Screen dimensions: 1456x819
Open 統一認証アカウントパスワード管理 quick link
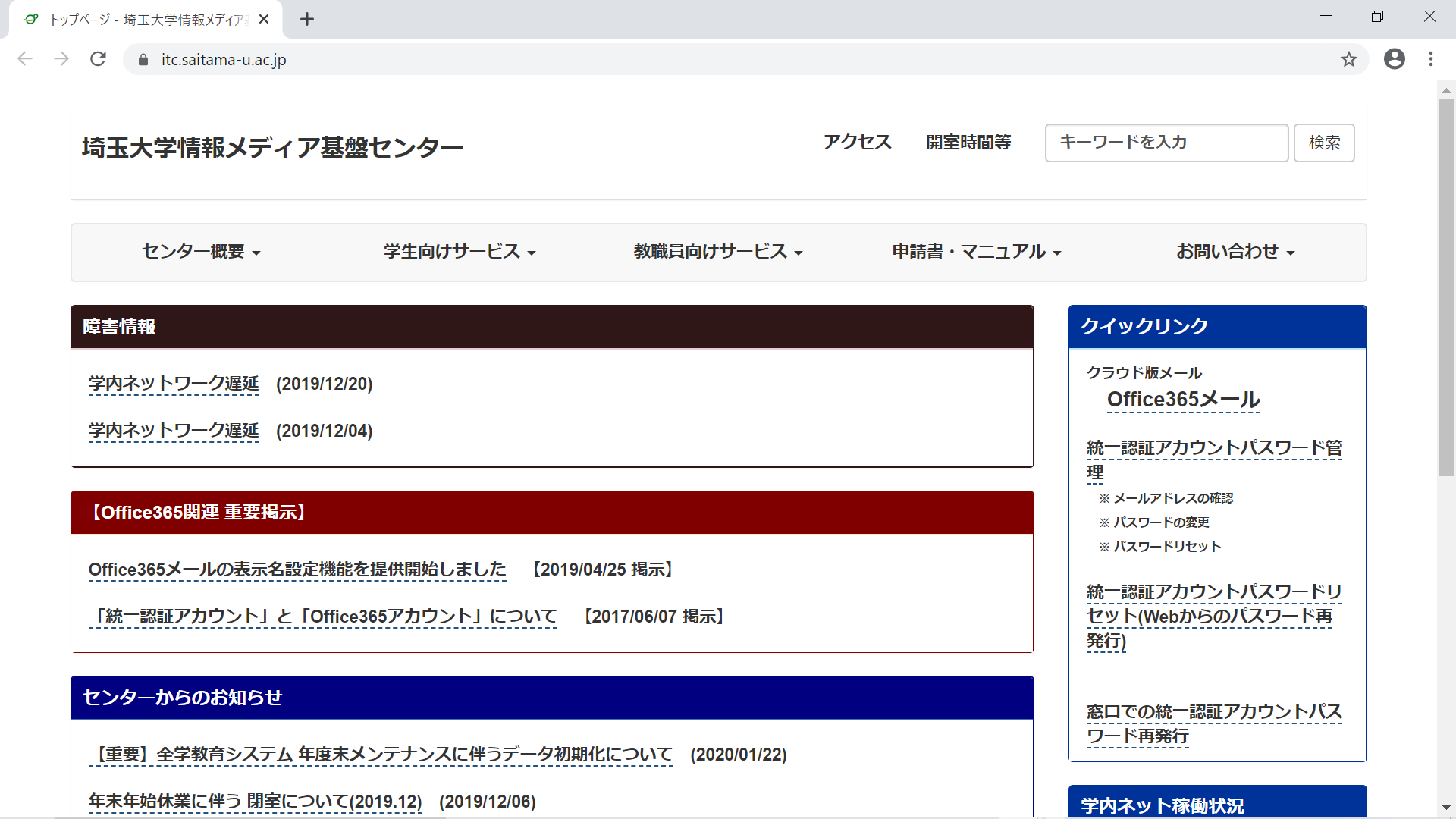click(1214, 460)
